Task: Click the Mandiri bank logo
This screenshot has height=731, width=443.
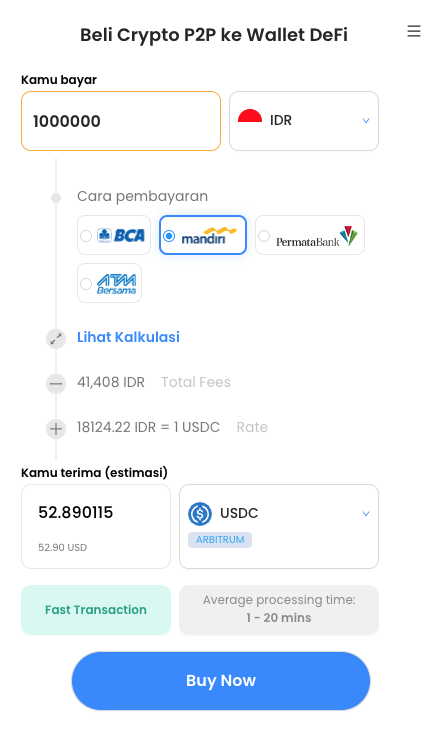Action: point(209,236)
